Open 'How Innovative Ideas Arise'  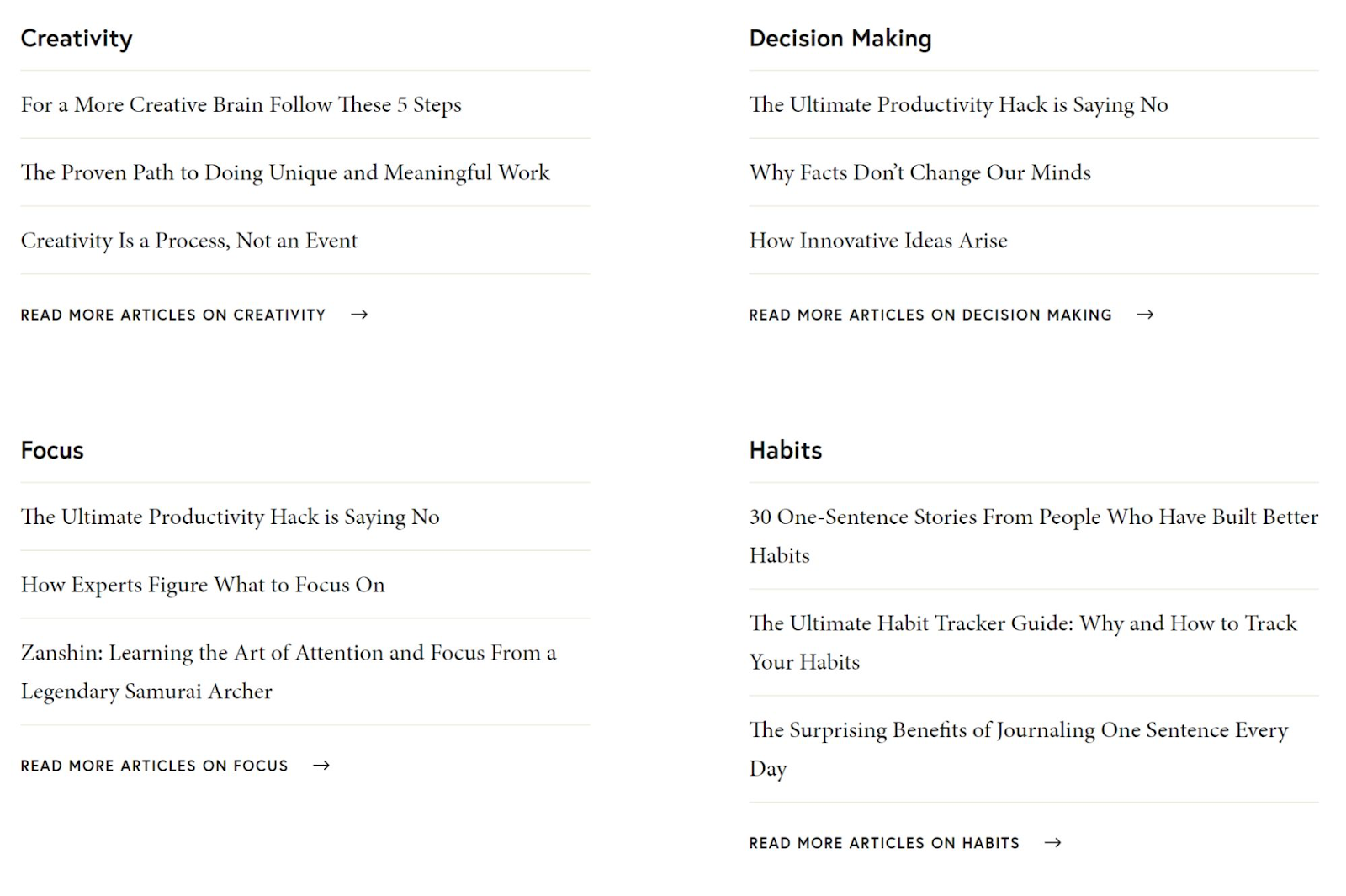877,241
